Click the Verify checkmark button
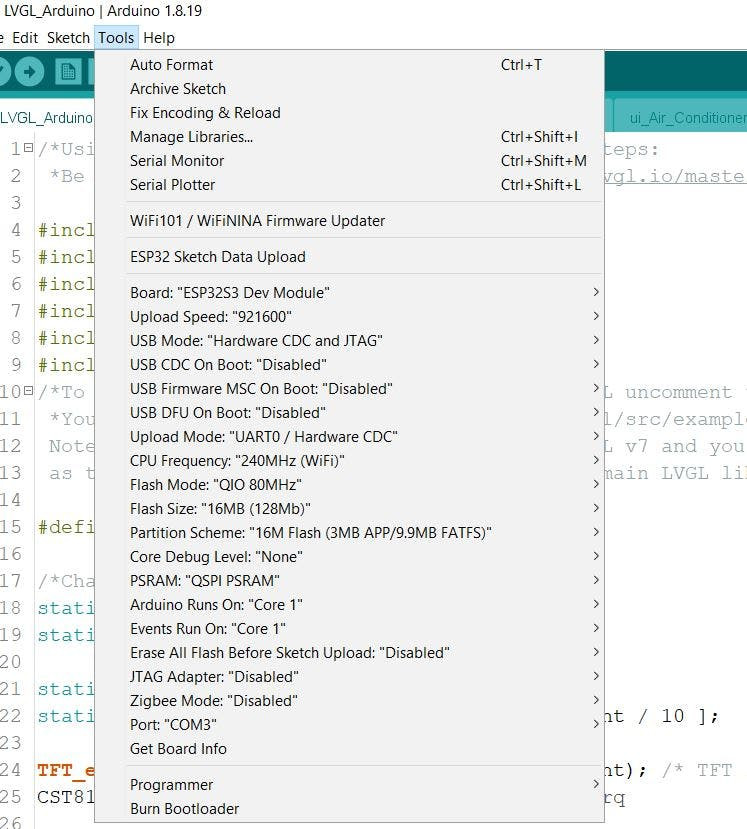Image resolution: width=747 pixels, height=829 pixels. point(3,71)
